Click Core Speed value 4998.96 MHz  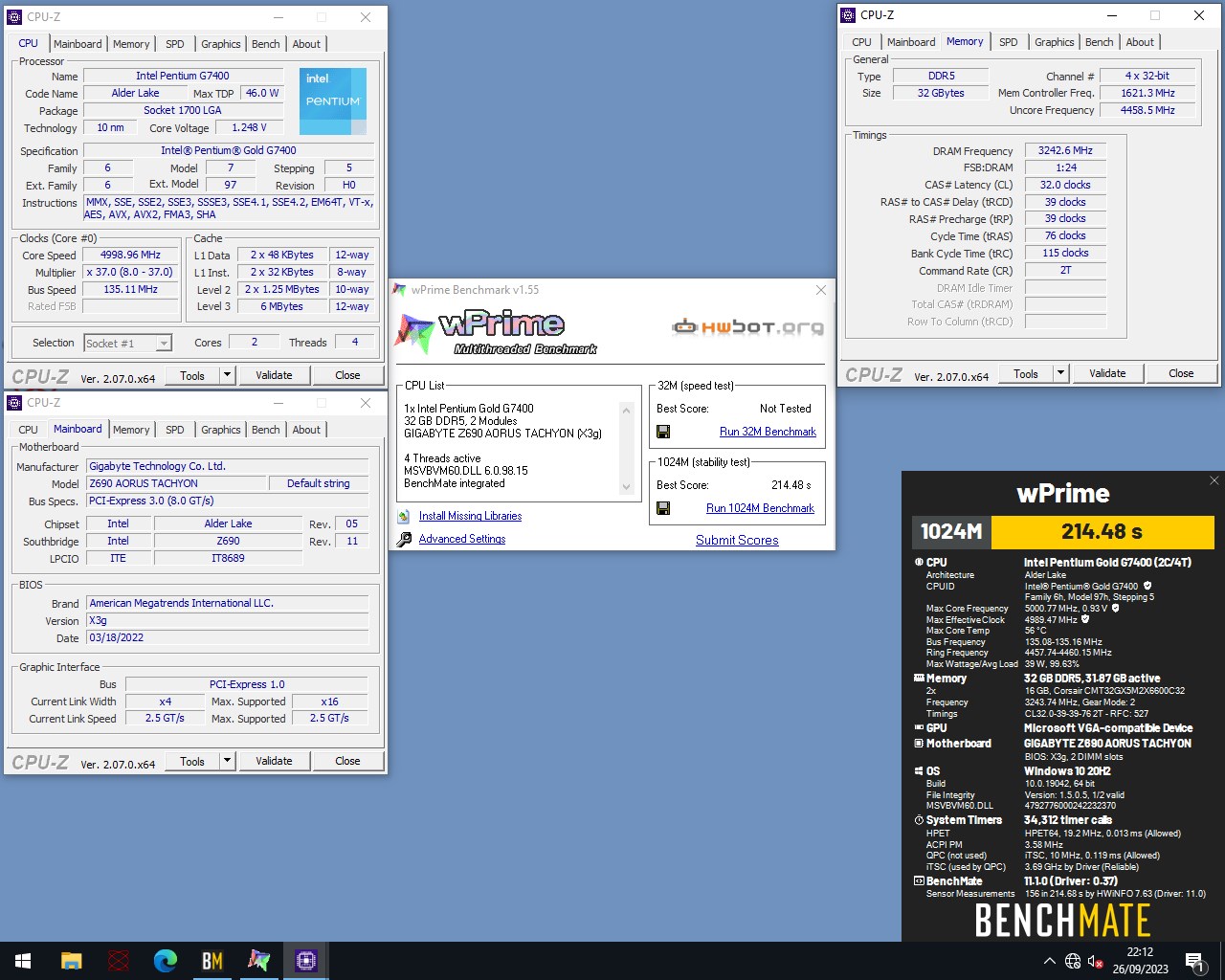tap(130, 256)
